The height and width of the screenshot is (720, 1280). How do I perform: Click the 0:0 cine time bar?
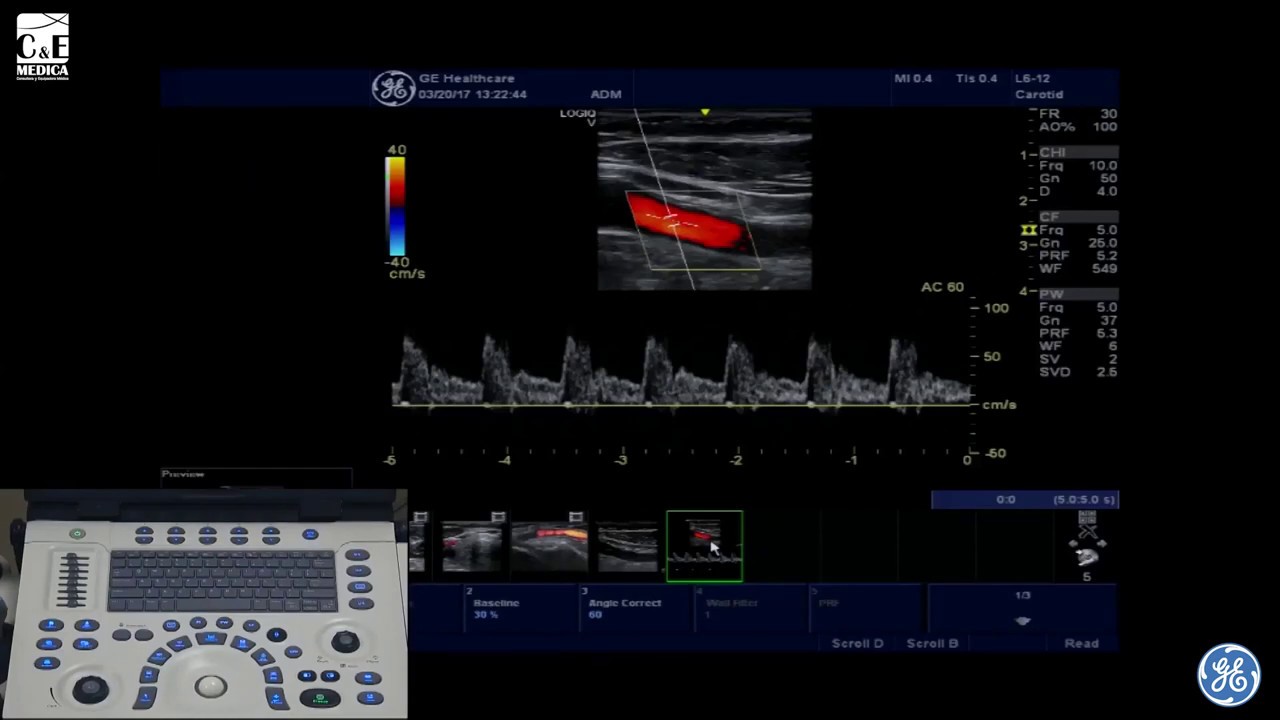click(1024, 499)
